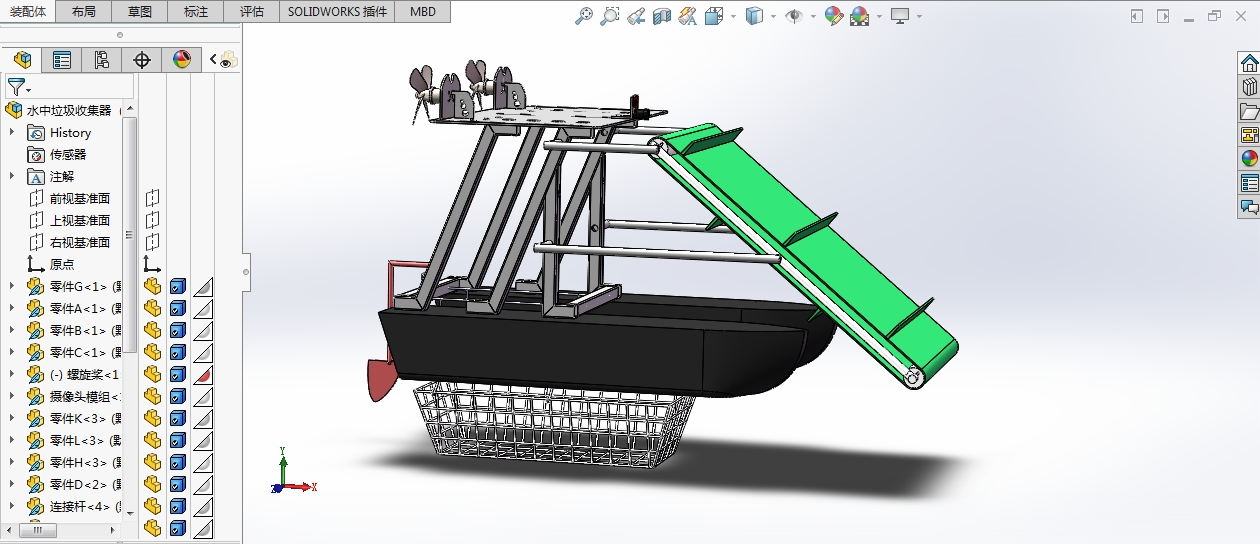Switch to the SOLIDWORKS 插件 tab
1260x544 pixels.
(337, 12)
